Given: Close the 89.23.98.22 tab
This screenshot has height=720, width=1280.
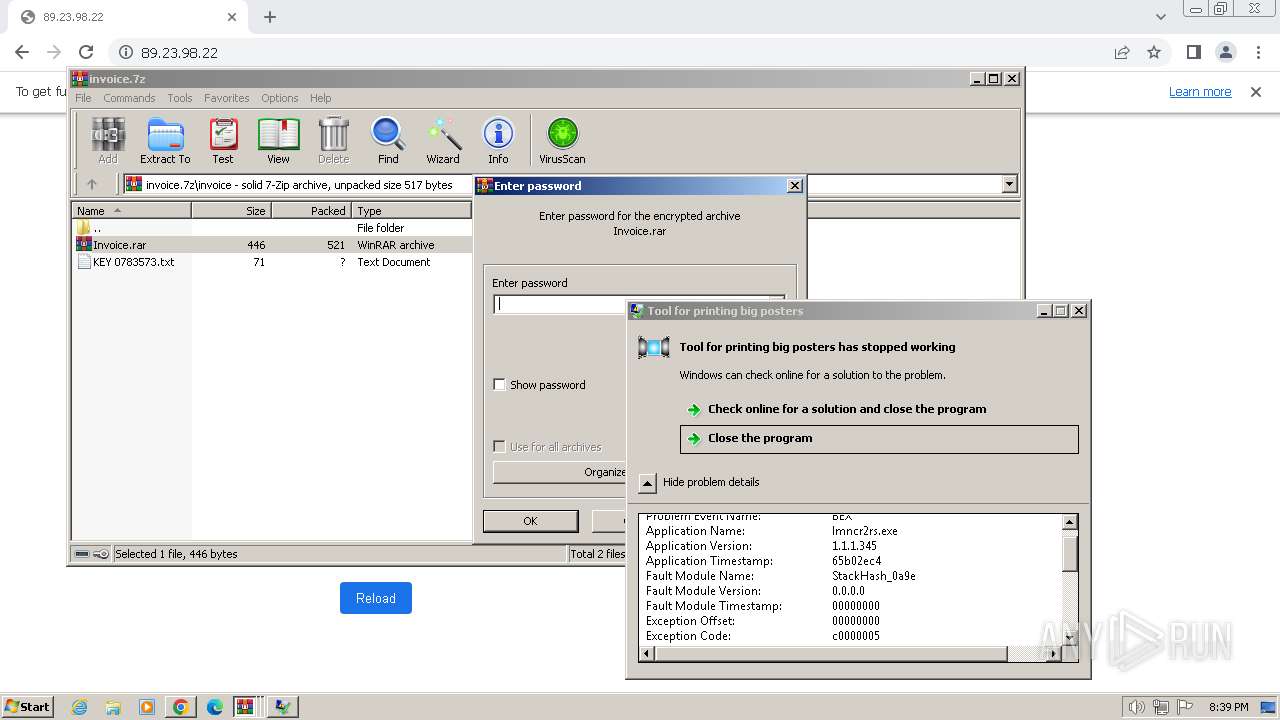Looking at the screenshot, I should point(232,17).
